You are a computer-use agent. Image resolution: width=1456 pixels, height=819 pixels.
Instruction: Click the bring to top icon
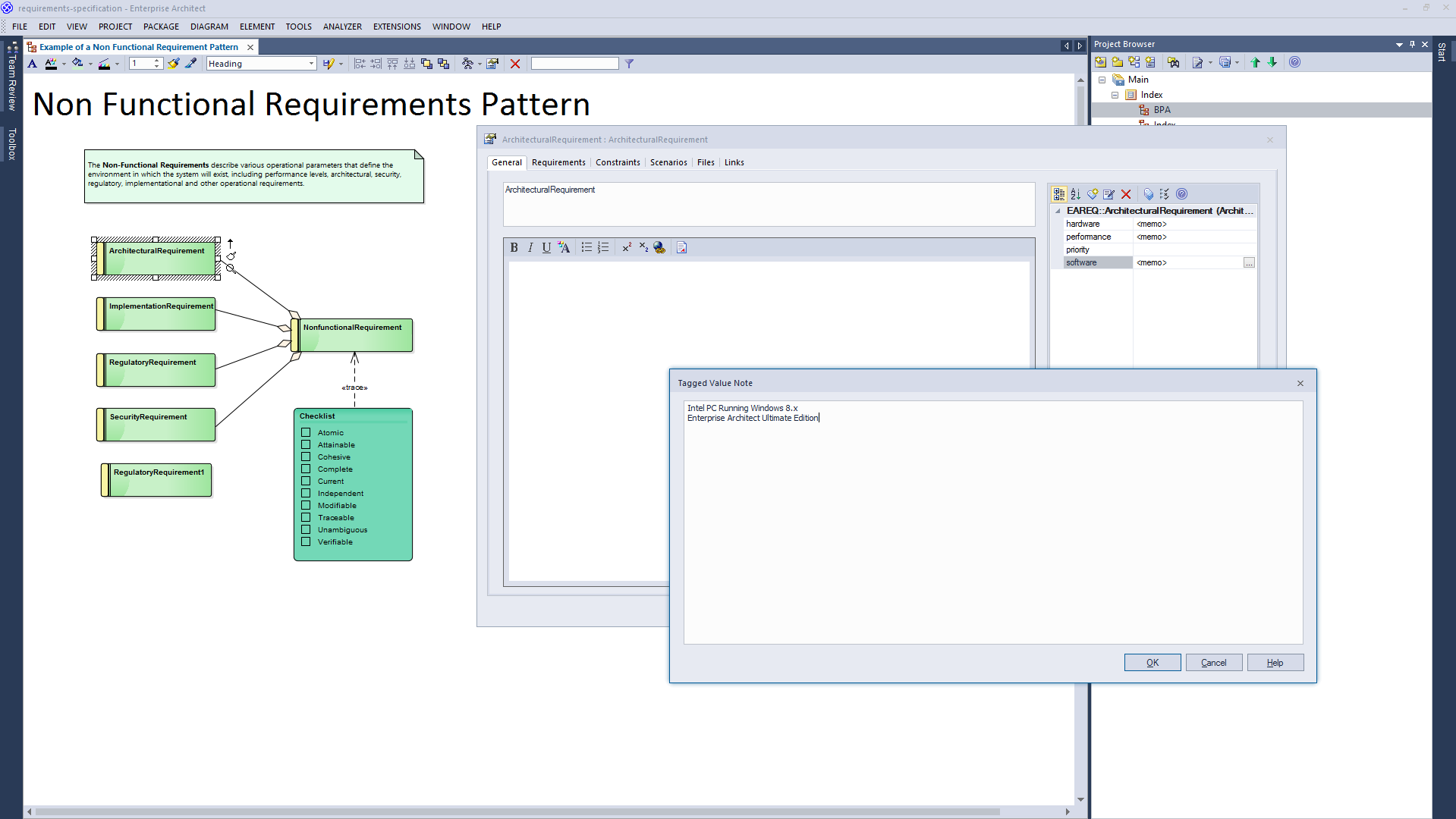[x=426, y=64]
